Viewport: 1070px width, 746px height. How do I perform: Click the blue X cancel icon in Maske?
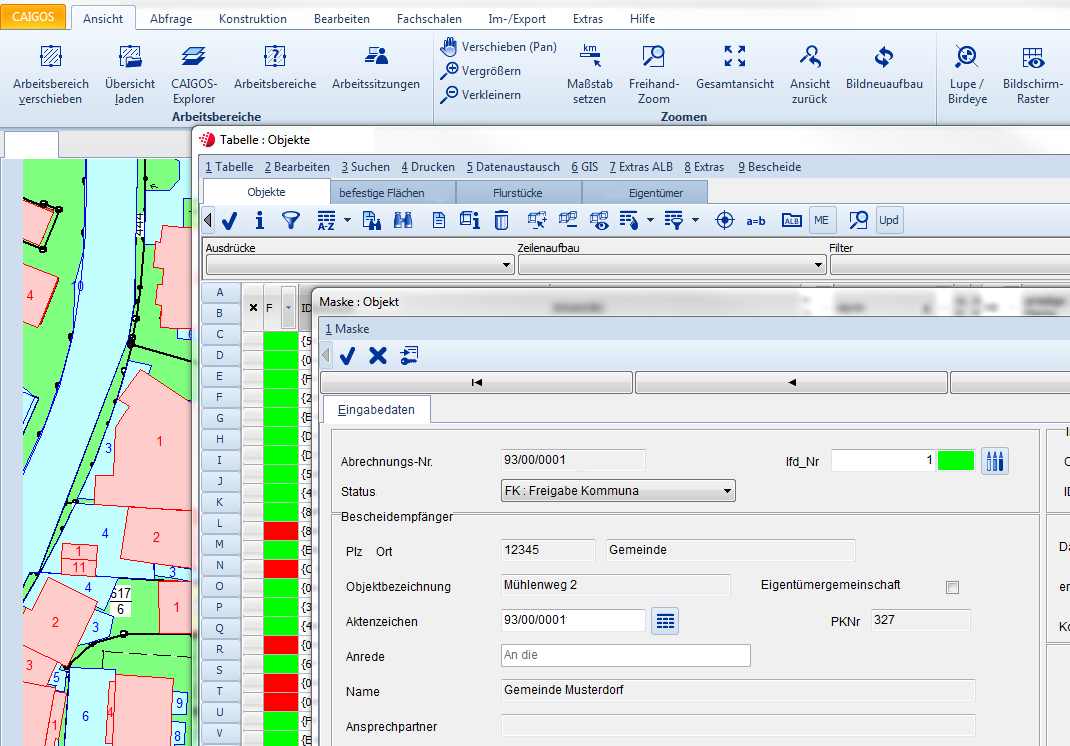pos(378,355)
